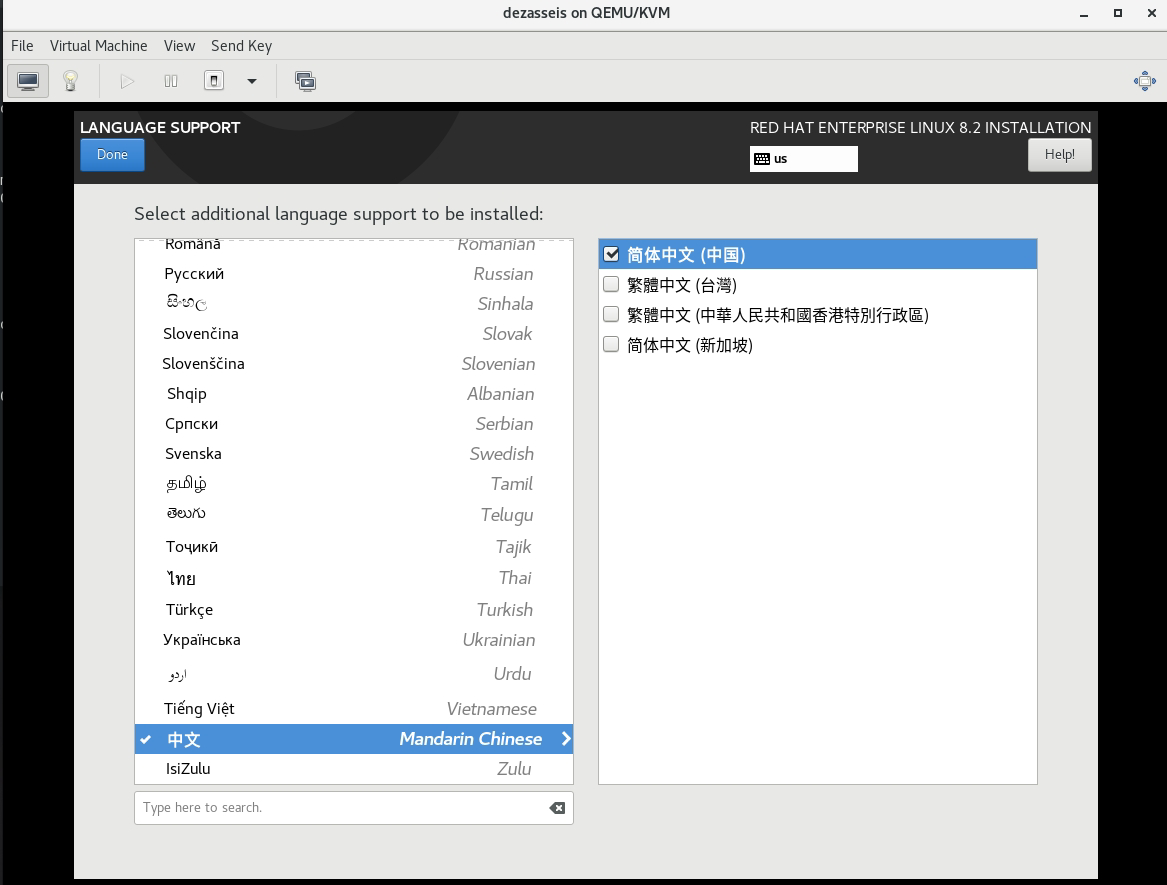Open the View menu
This screenshot has width=1167, height=885.
pyautogui.click(x=179, y=46)
